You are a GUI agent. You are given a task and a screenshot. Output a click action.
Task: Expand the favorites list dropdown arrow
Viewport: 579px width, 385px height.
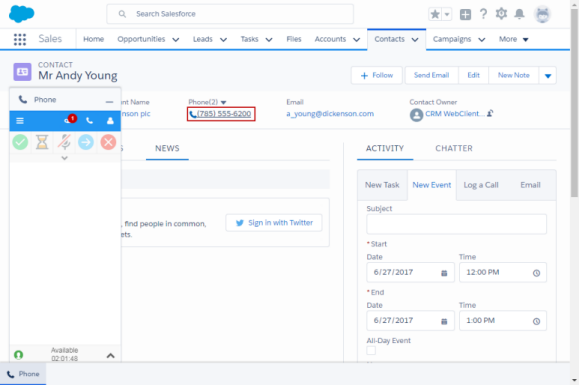[x=447, y=14]
